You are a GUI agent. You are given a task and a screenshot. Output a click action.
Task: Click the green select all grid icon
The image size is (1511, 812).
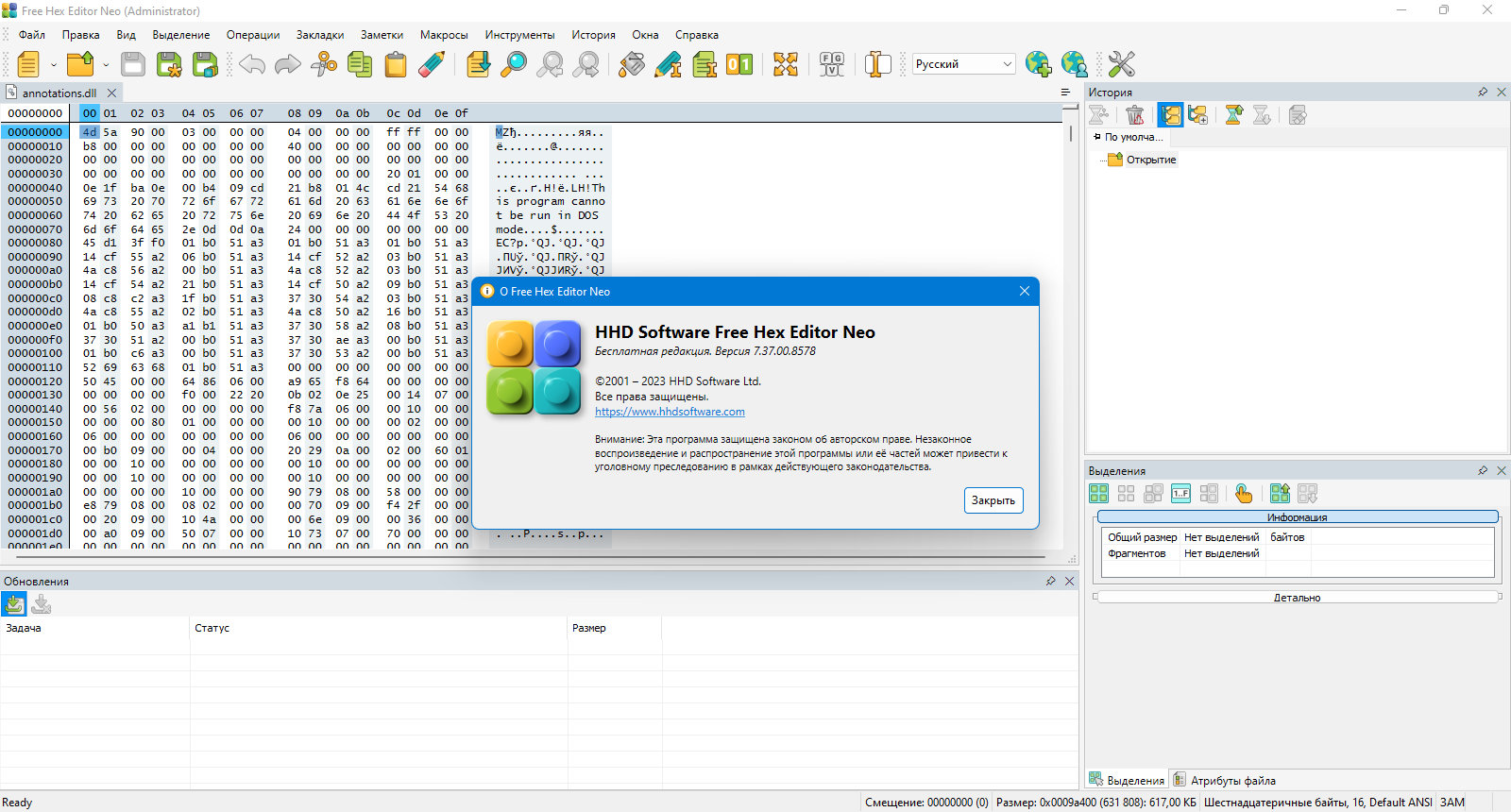click(1099, 493)
